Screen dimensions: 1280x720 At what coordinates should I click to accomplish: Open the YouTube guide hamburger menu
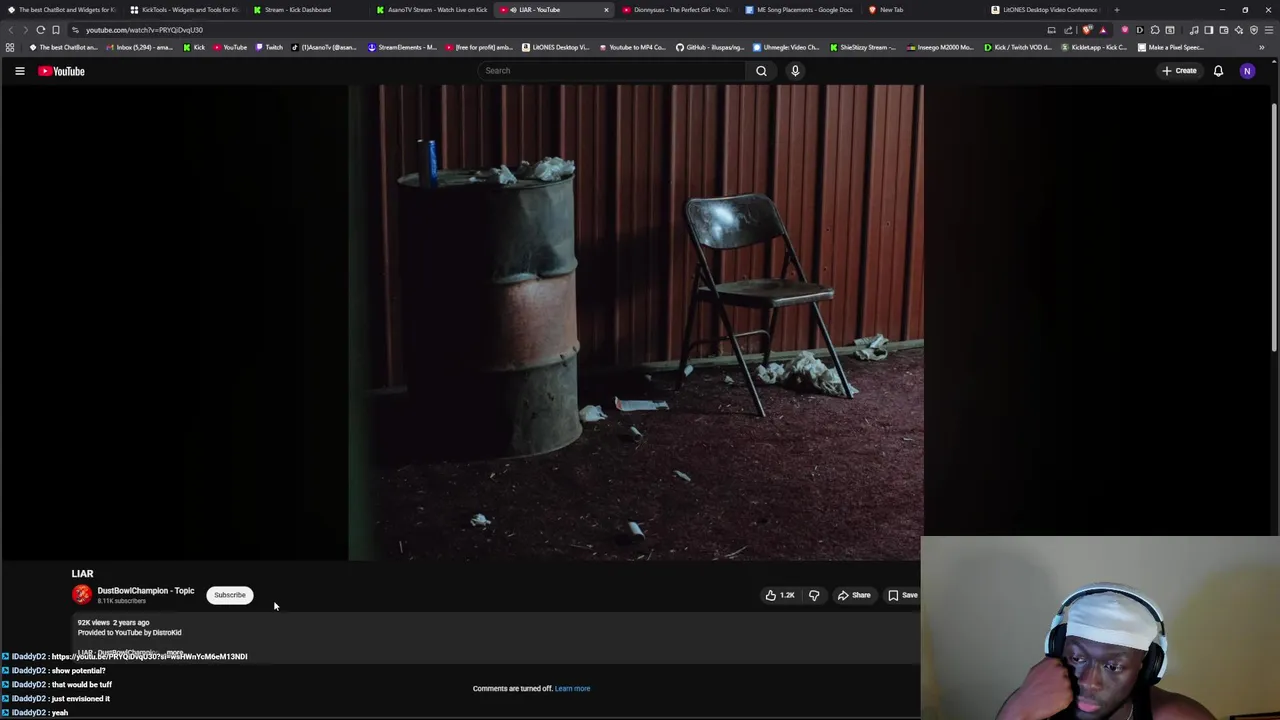[x=19, y=71]
